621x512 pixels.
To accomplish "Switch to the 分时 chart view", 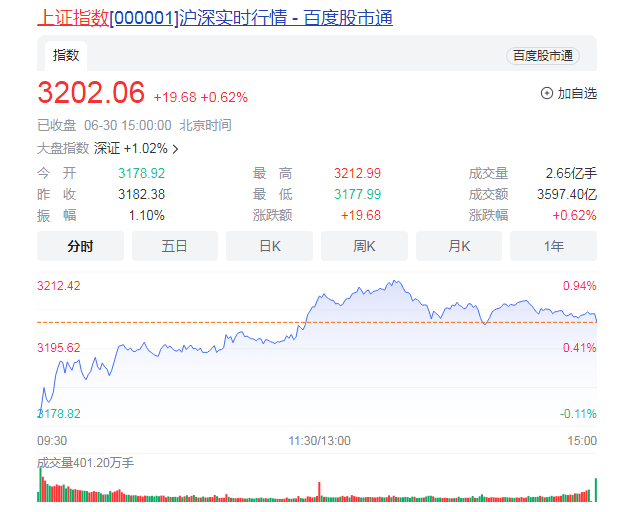I will [x=80, y=246].
